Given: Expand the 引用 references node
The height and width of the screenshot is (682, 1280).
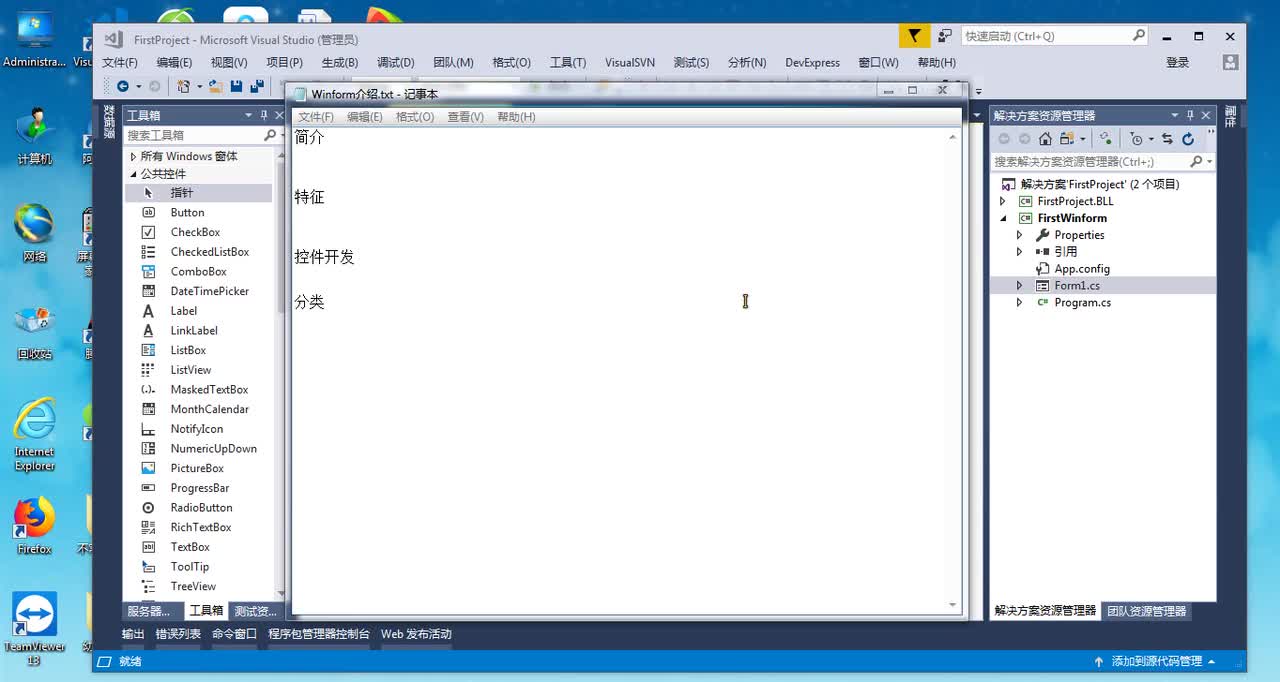Looking at the screenshot, I should click(x=1020, y=252).
